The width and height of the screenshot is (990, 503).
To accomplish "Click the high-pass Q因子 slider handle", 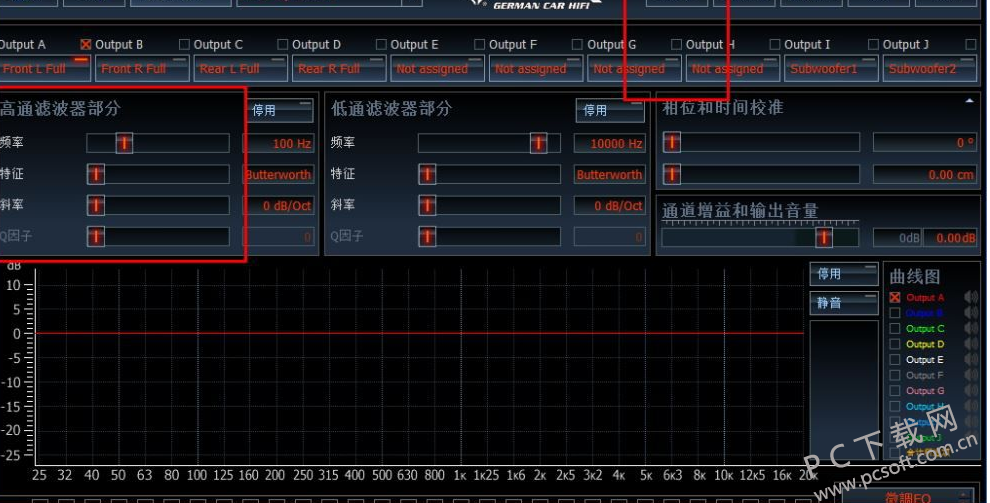I will [96, 237].
